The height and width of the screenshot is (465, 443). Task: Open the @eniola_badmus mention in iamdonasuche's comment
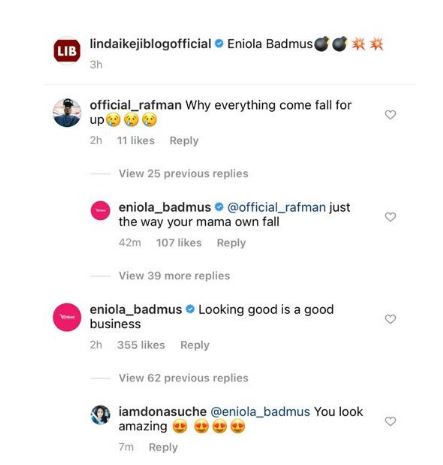(x=260, y=412)
